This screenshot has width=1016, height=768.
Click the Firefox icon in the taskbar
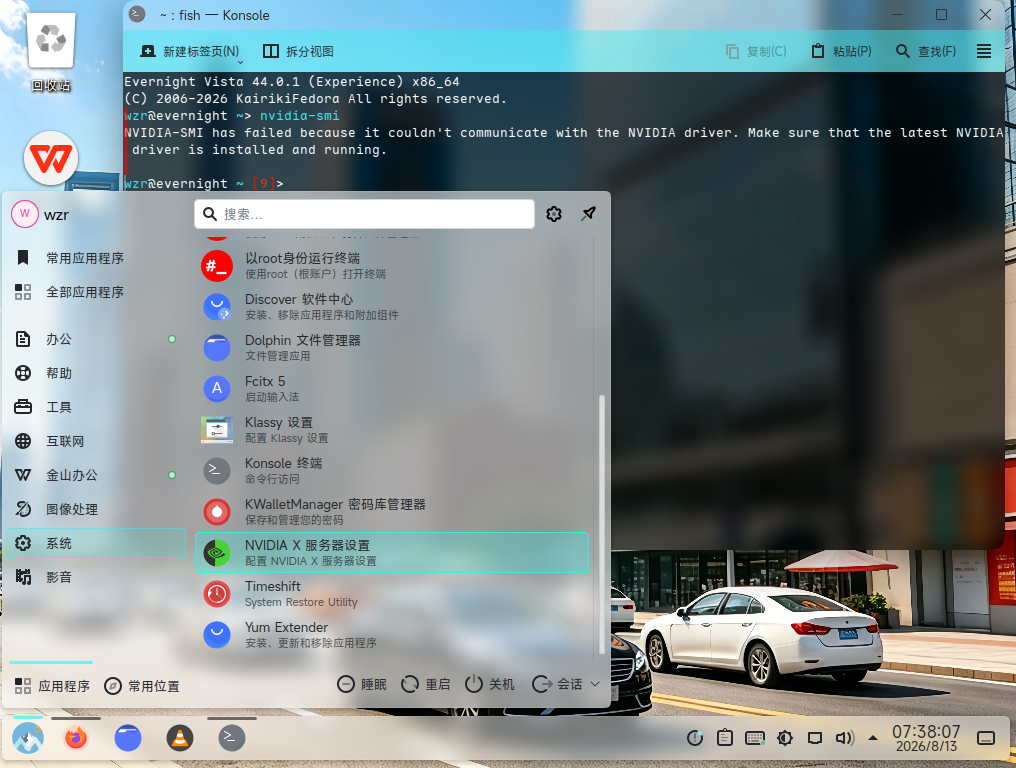point(76,738)
